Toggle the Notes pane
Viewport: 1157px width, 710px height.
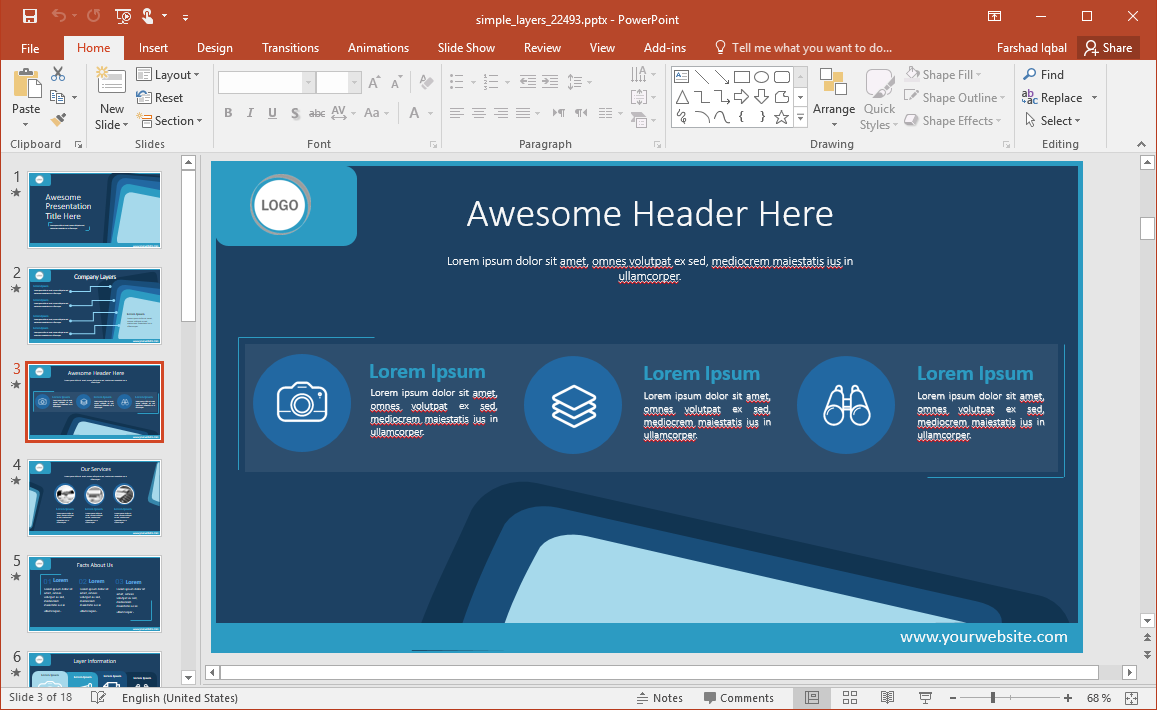click(659, 698)
